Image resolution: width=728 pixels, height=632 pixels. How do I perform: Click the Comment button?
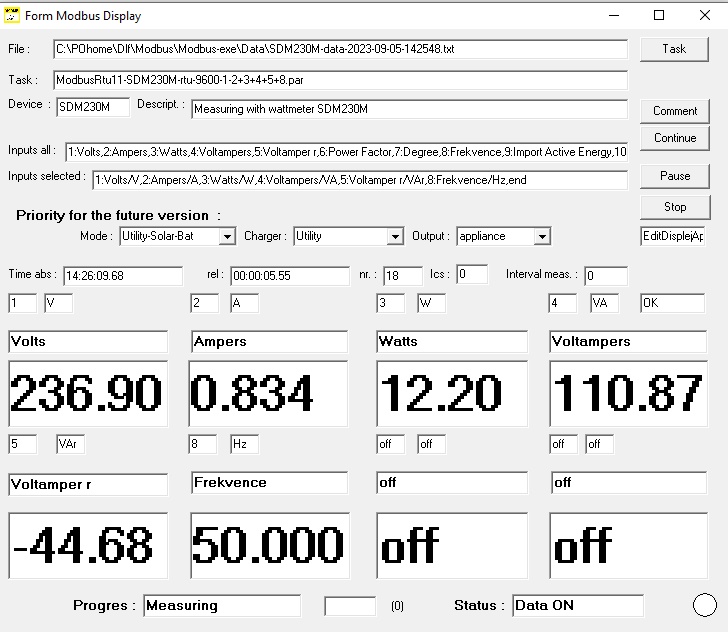(x=675, y=111)
